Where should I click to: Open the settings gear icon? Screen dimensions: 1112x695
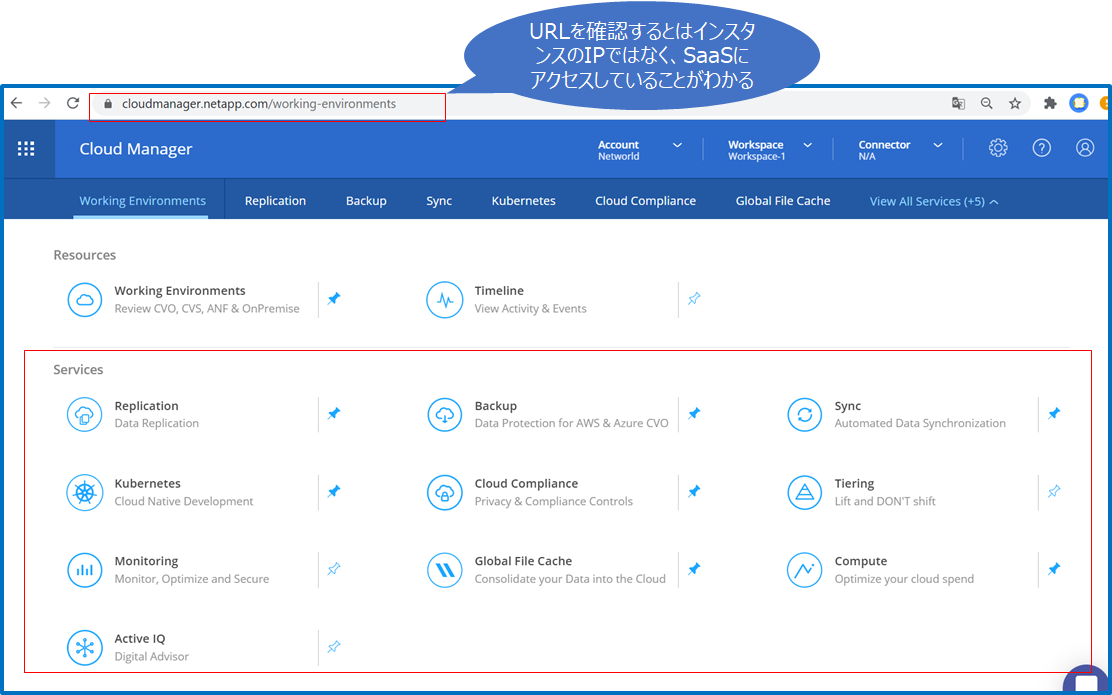998,148
